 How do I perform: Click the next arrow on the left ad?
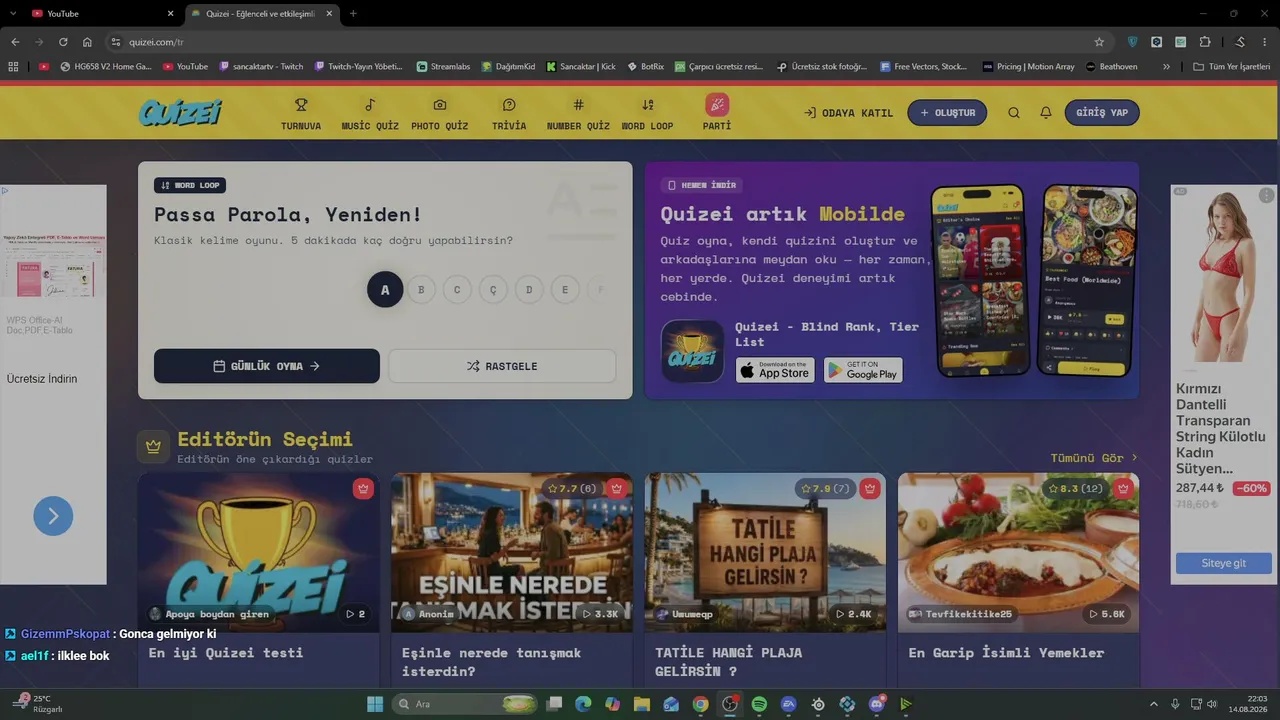pyautogui.click(x=53, y=516)
